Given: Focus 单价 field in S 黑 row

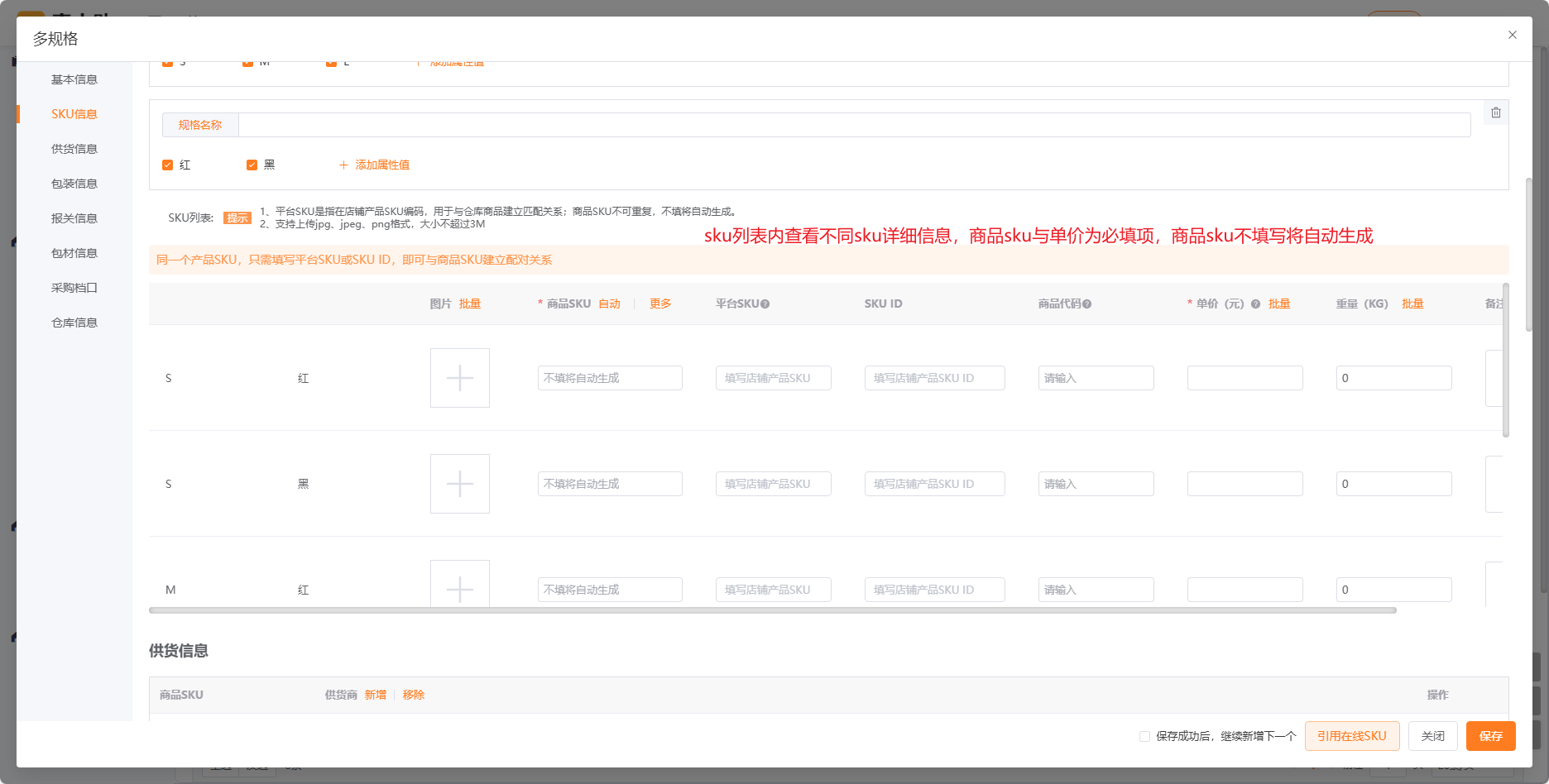Looking at the screenshot, I should [x=1245, y=484].
